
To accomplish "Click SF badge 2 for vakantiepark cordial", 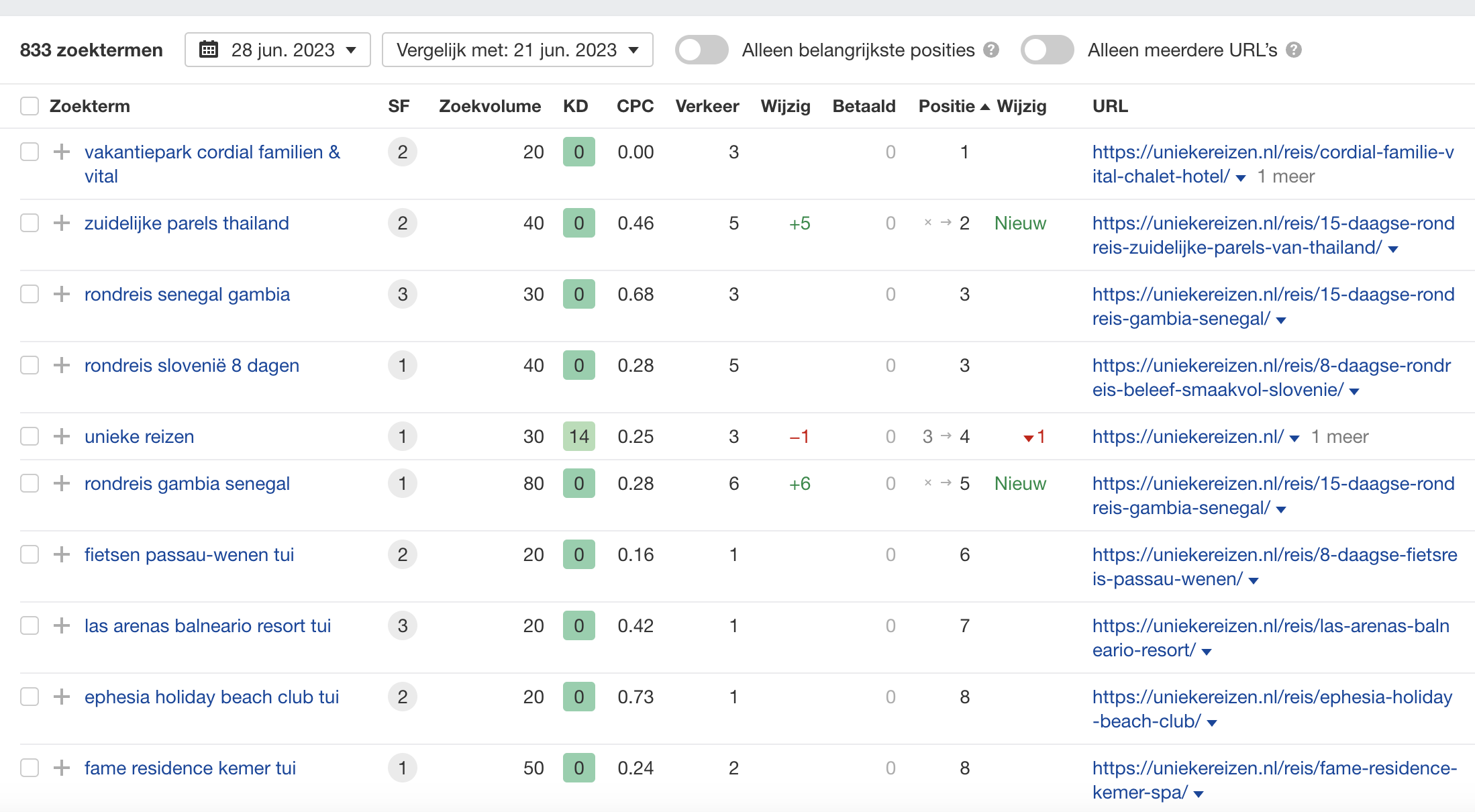I will [x=403, y=152].
